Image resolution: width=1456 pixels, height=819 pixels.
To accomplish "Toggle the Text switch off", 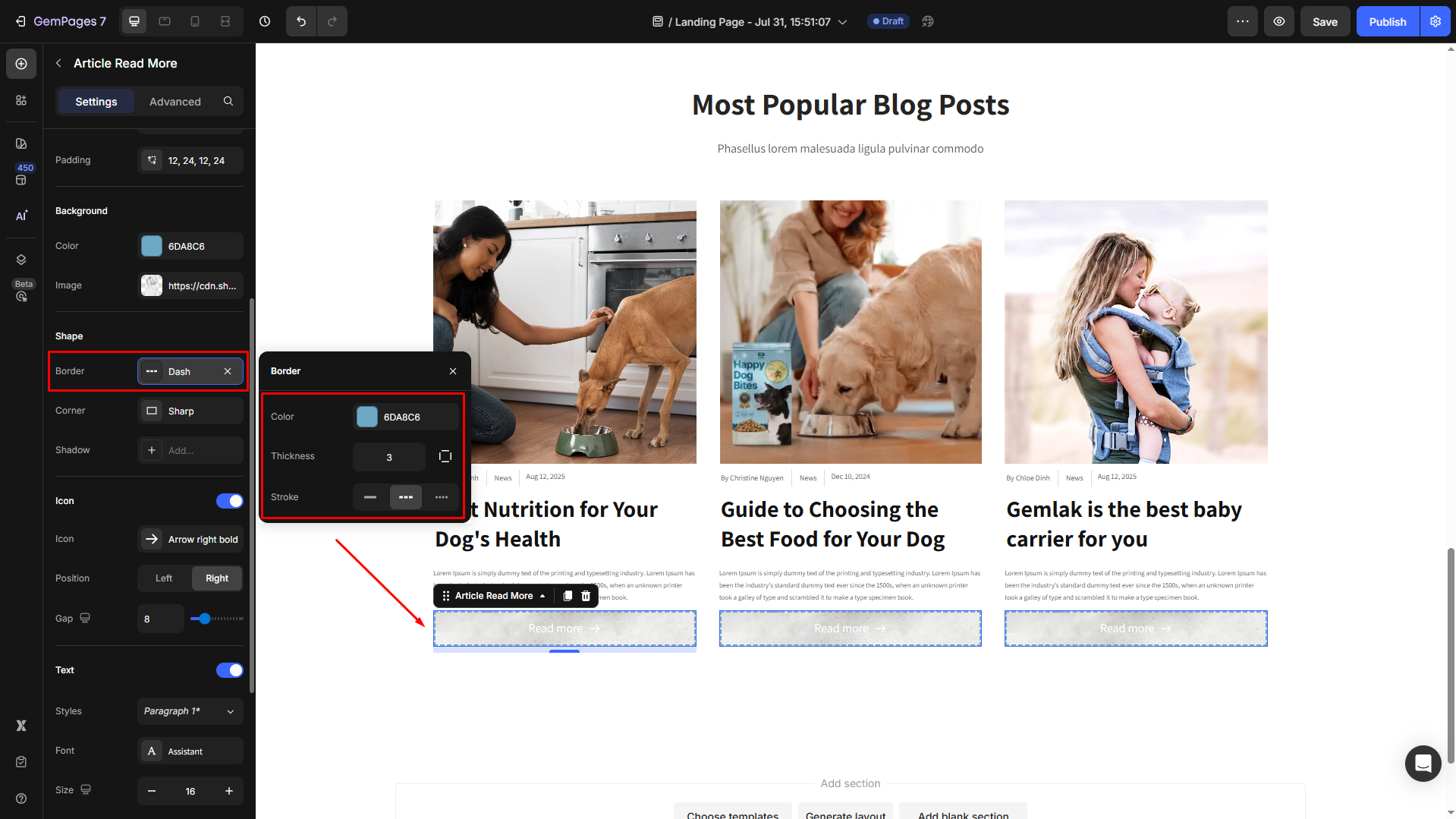I will point(230,670).
